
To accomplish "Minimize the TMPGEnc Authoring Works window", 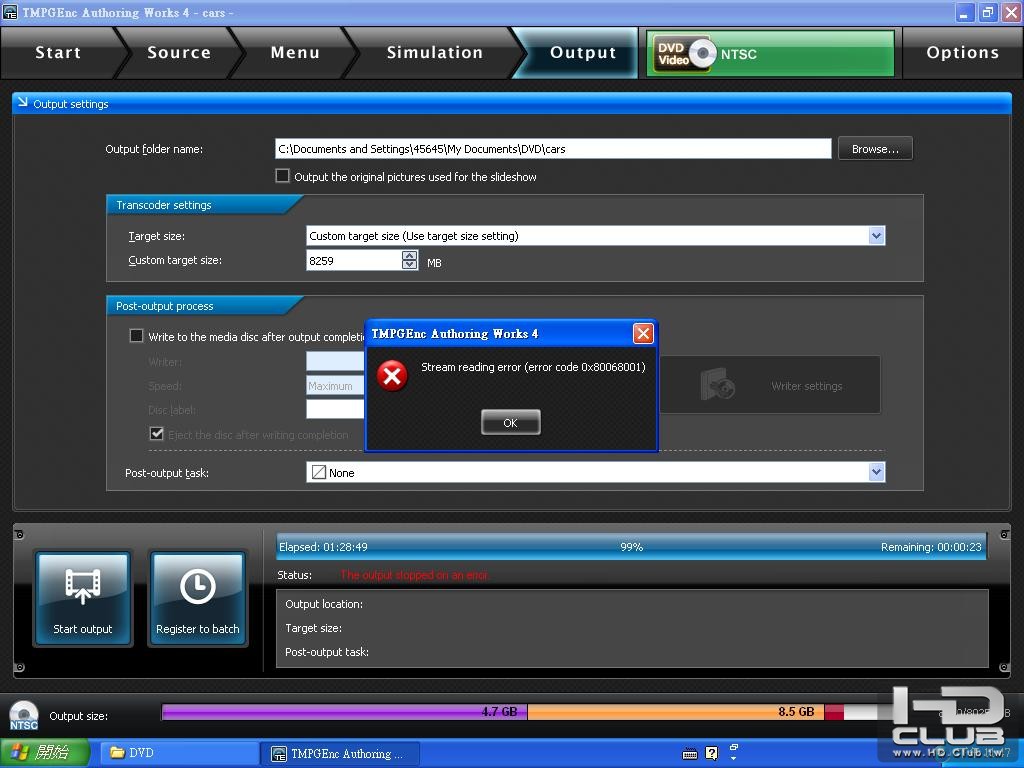I will [x=964, y=12].
